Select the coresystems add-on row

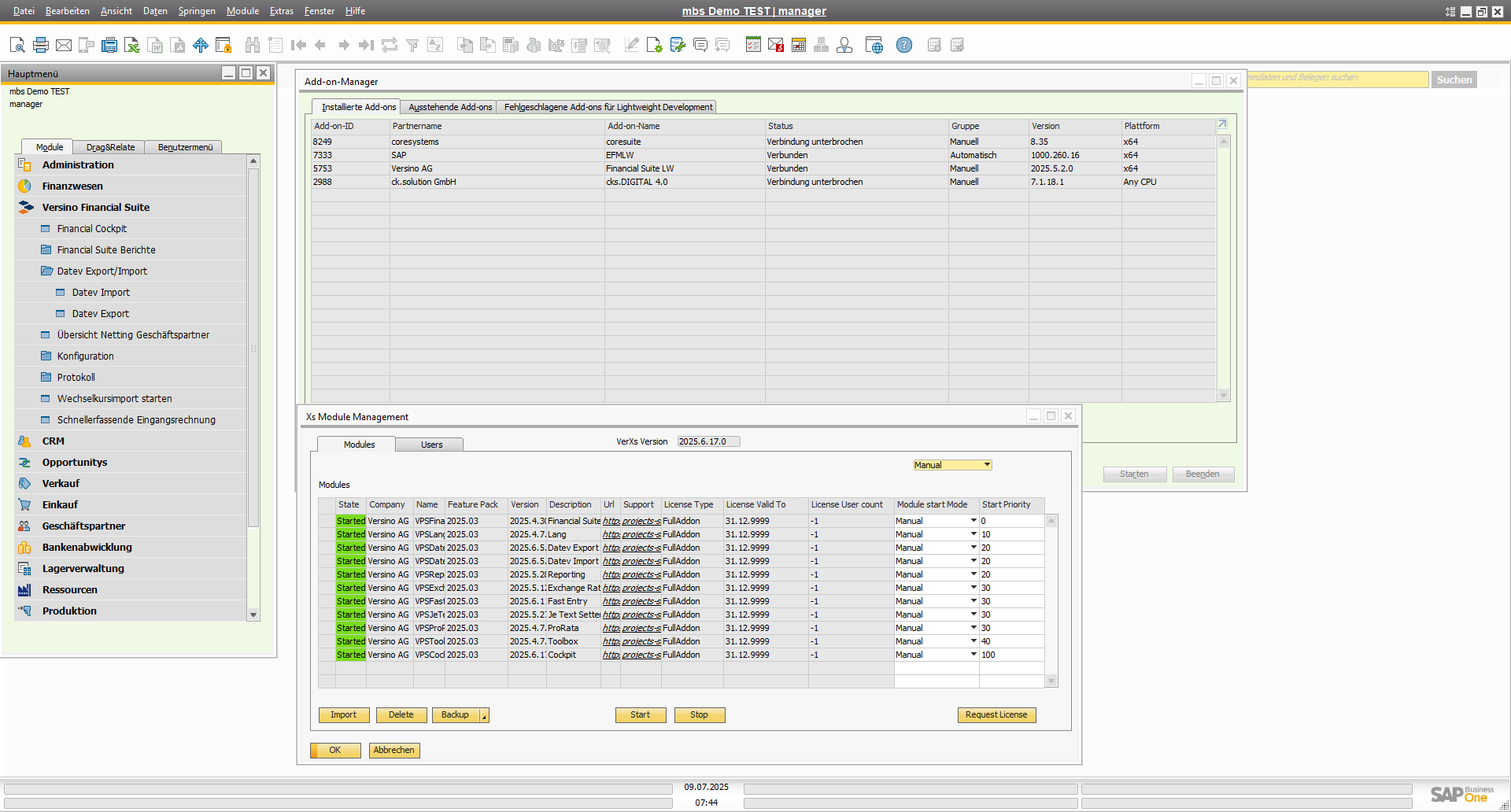[763, 142]
